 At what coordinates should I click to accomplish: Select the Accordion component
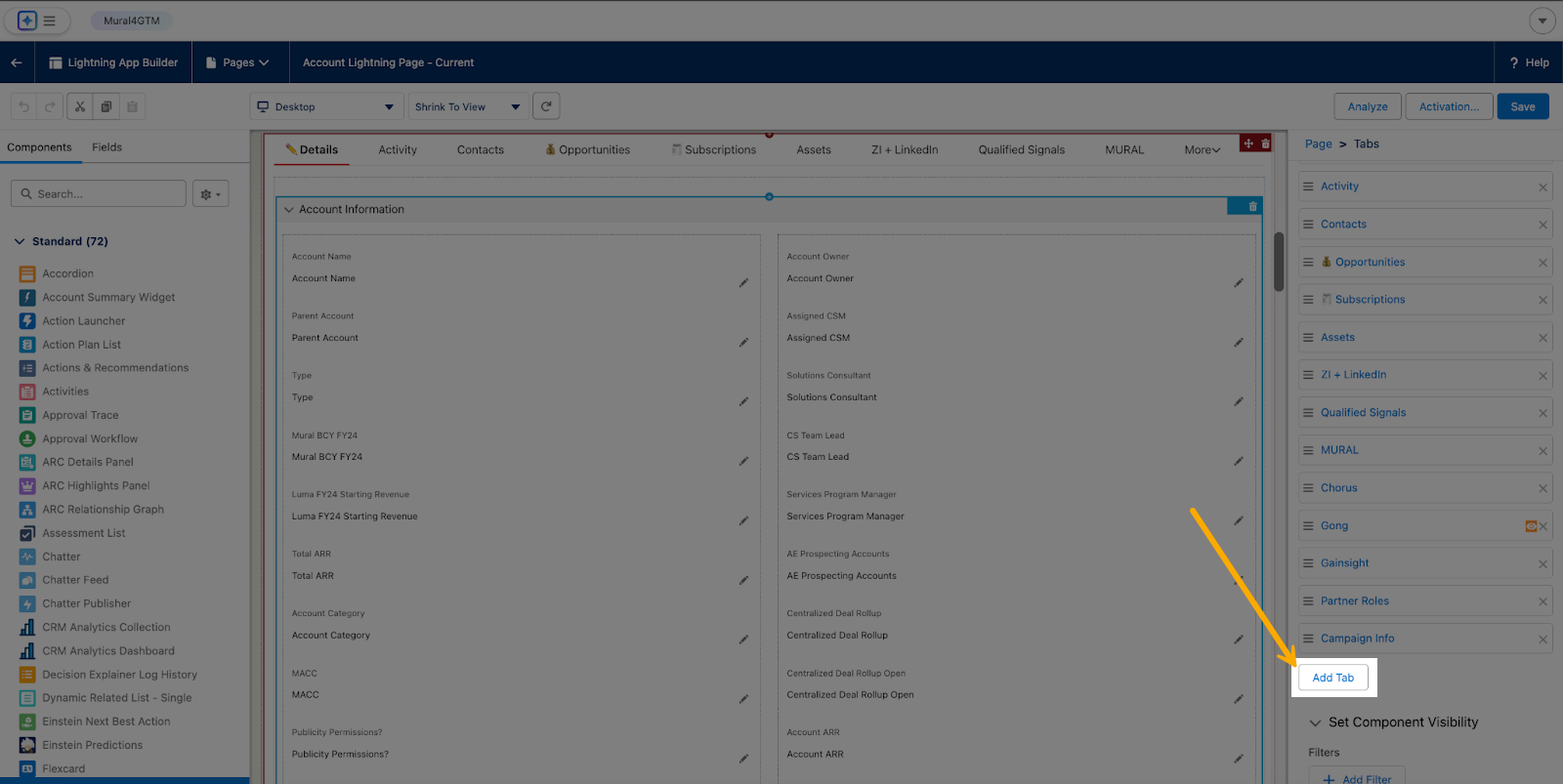pos(67,273)
